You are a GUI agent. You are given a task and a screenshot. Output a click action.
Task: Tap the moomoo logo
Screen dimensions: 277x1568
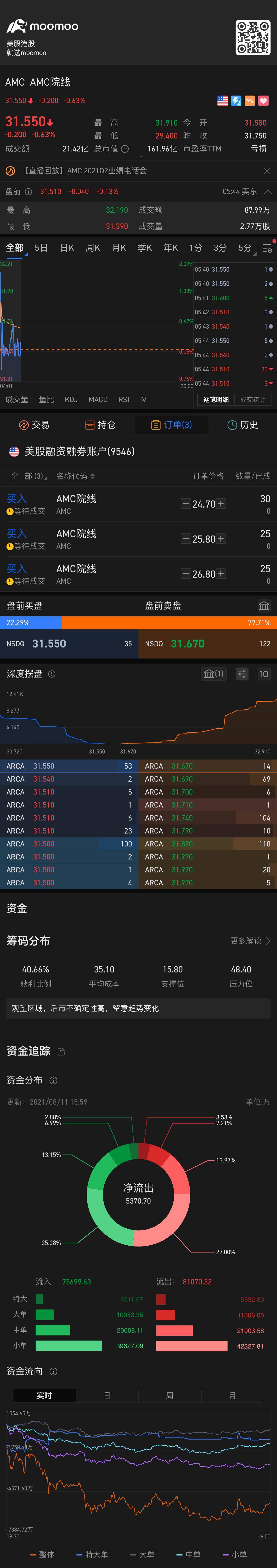42,26
